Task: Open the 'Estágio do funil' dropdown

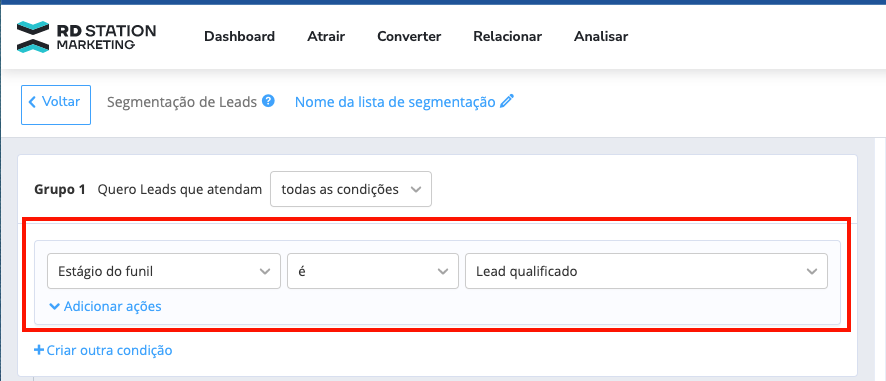Action: pos(164,271)
